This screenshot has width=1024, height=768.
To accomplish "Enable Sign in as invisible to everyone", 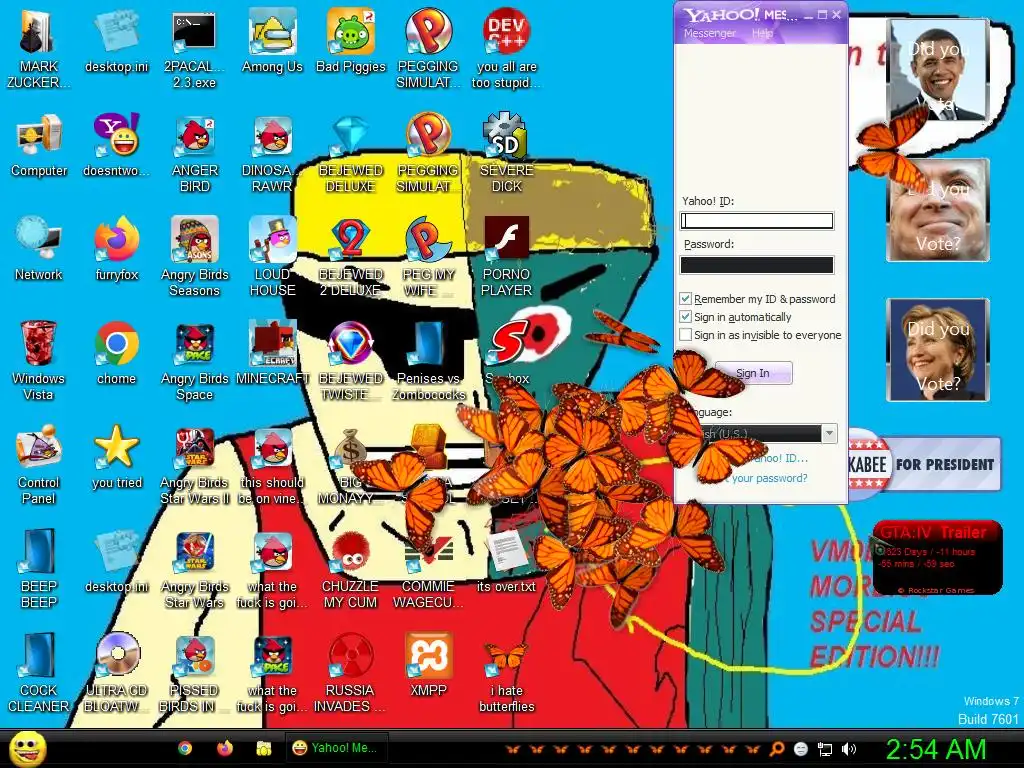I will tap(685, 335).
